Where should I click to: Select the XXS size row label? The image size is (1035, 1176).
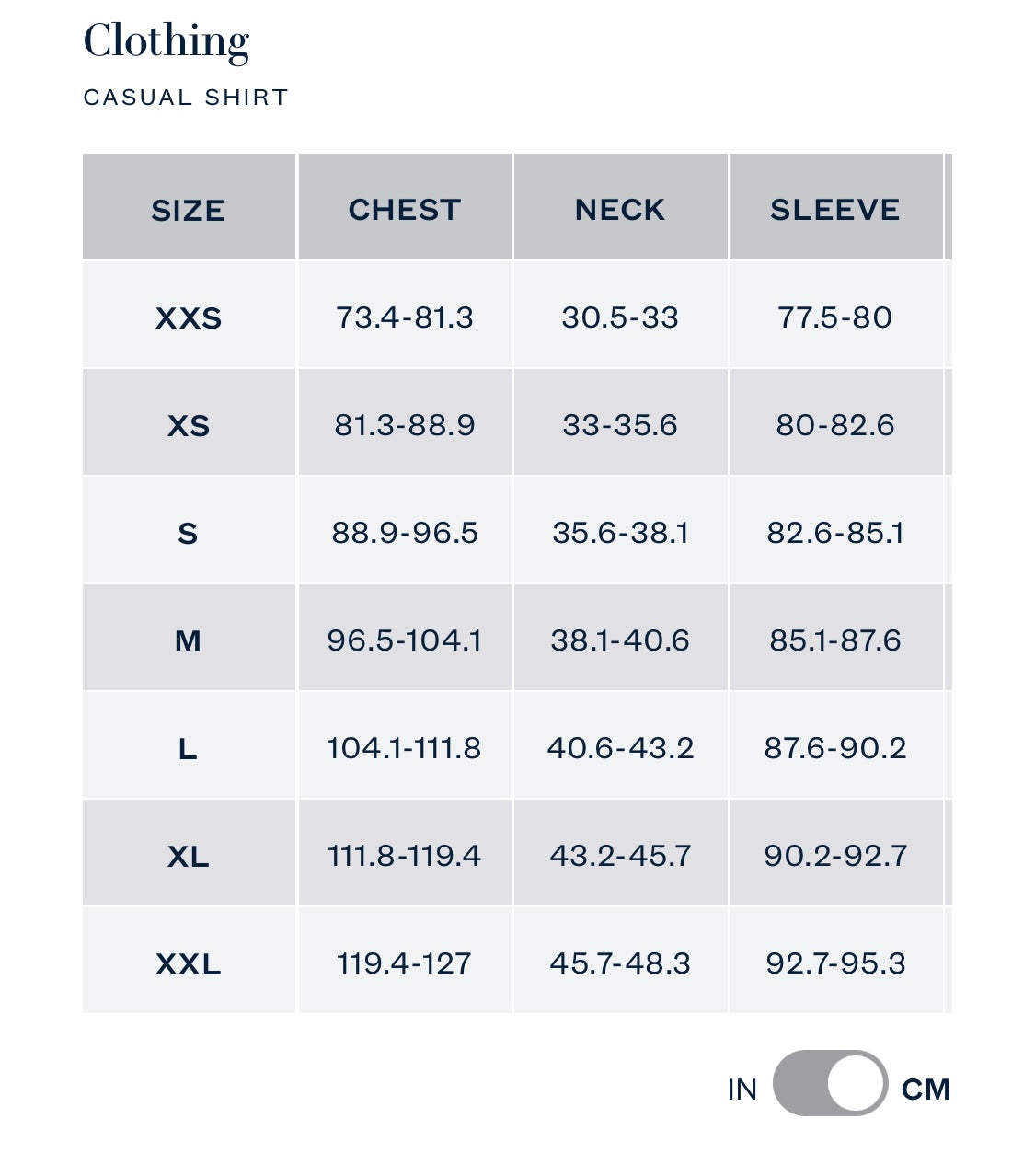point(188,317)
